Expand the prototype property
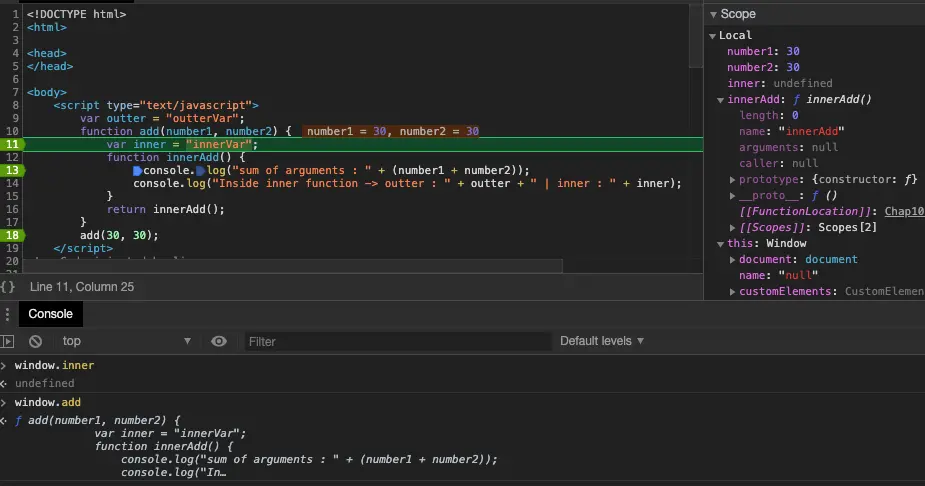The image size is (925, 486). (x=732, y=179)
